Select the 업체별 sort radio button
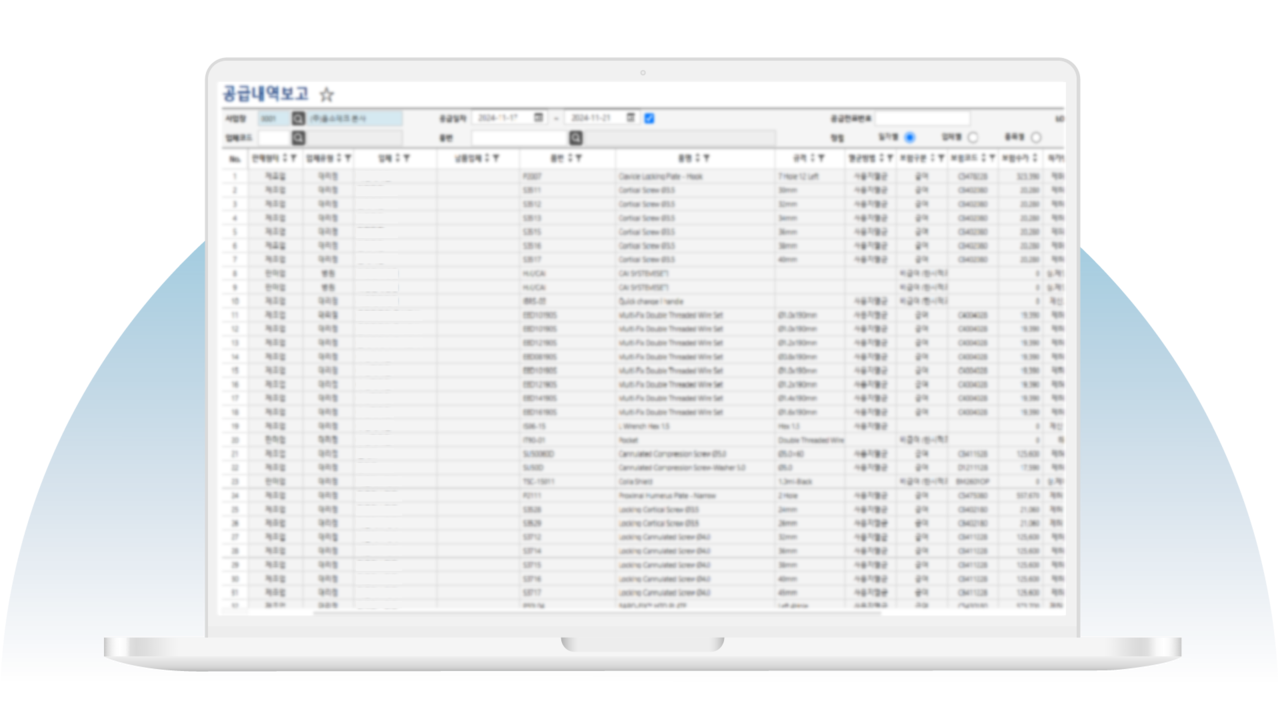Viewport: 1280px width, 721px height. pos(973,138)
